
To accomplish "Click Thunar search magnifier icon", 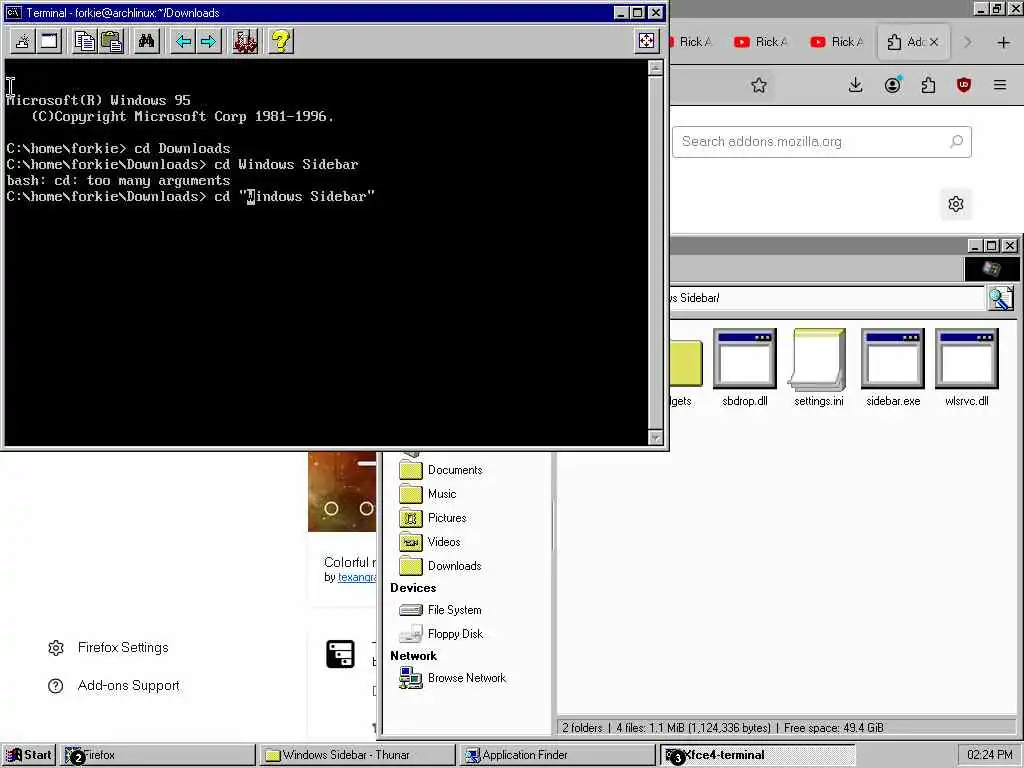I will 1000,298.
